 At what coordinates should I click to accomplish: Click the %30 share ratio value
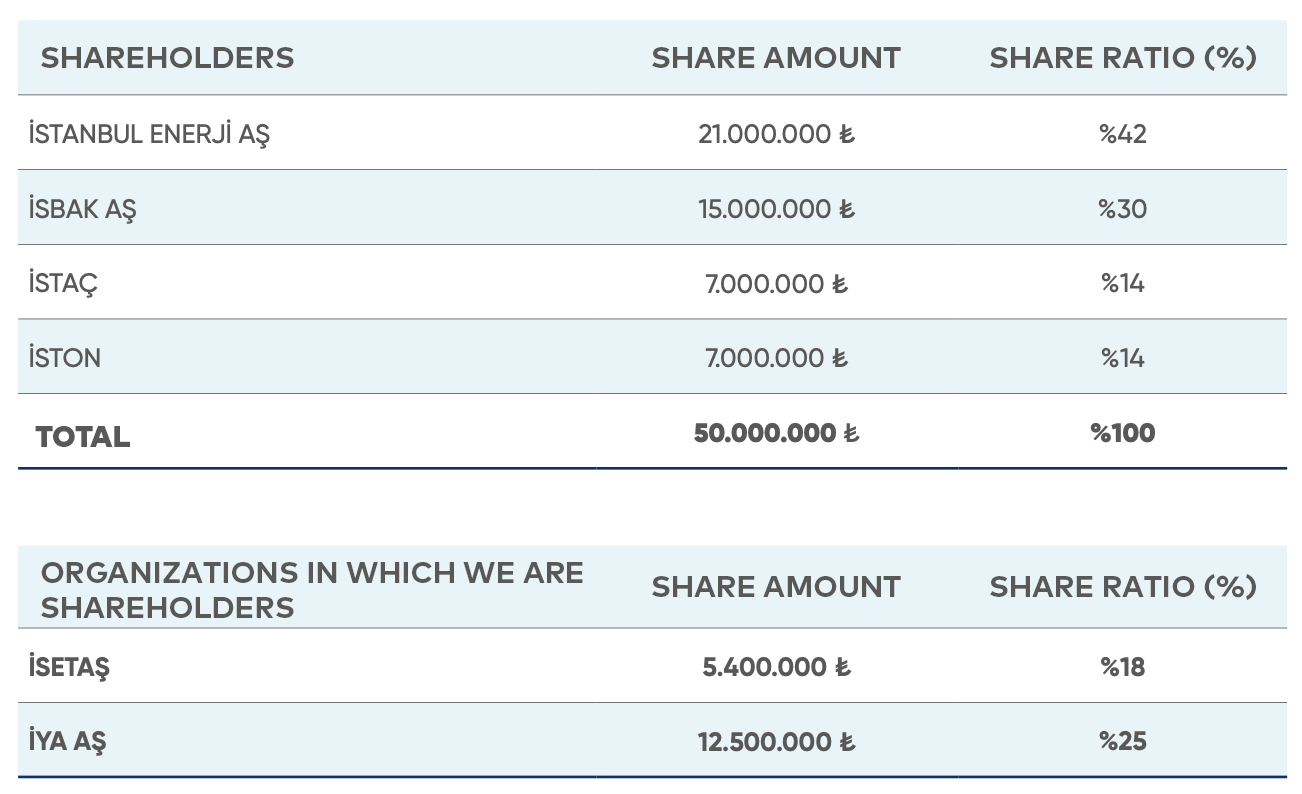pos(1122,209)
